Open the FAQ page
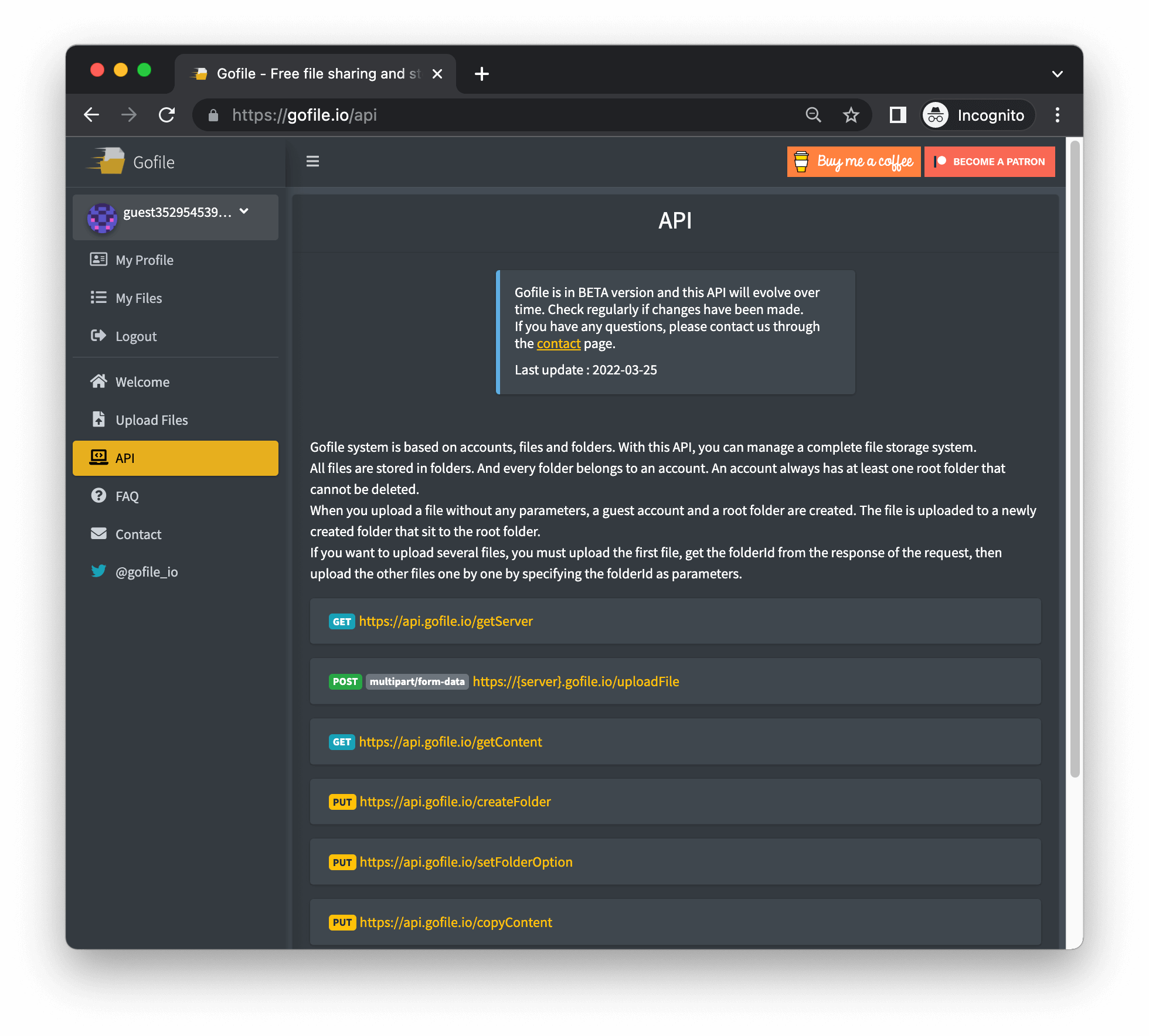Image resolution: width=1149 pixels, height=1036 pixels. pos(175,496)
